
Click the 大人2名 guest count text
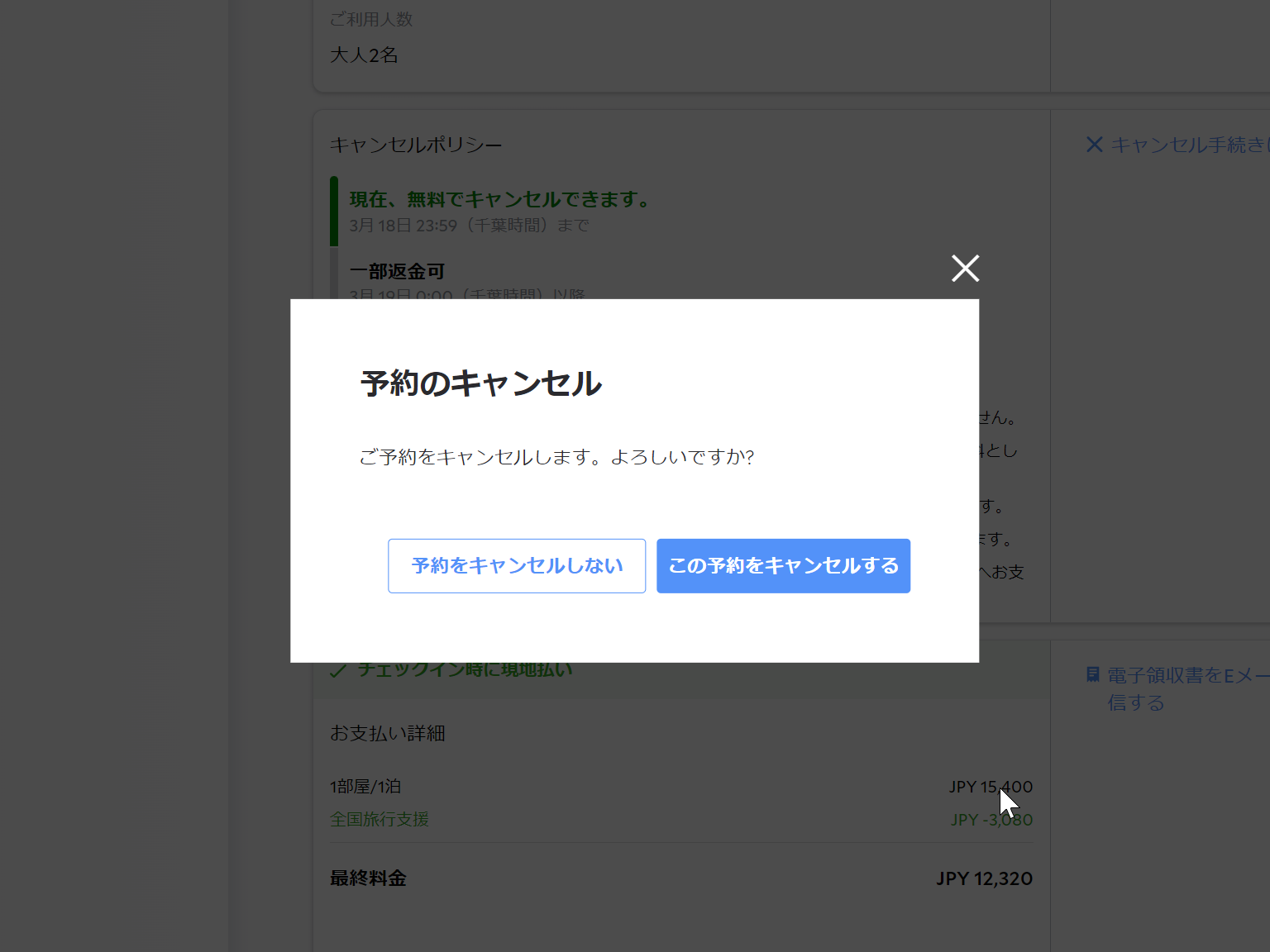[x=364, y=55]
